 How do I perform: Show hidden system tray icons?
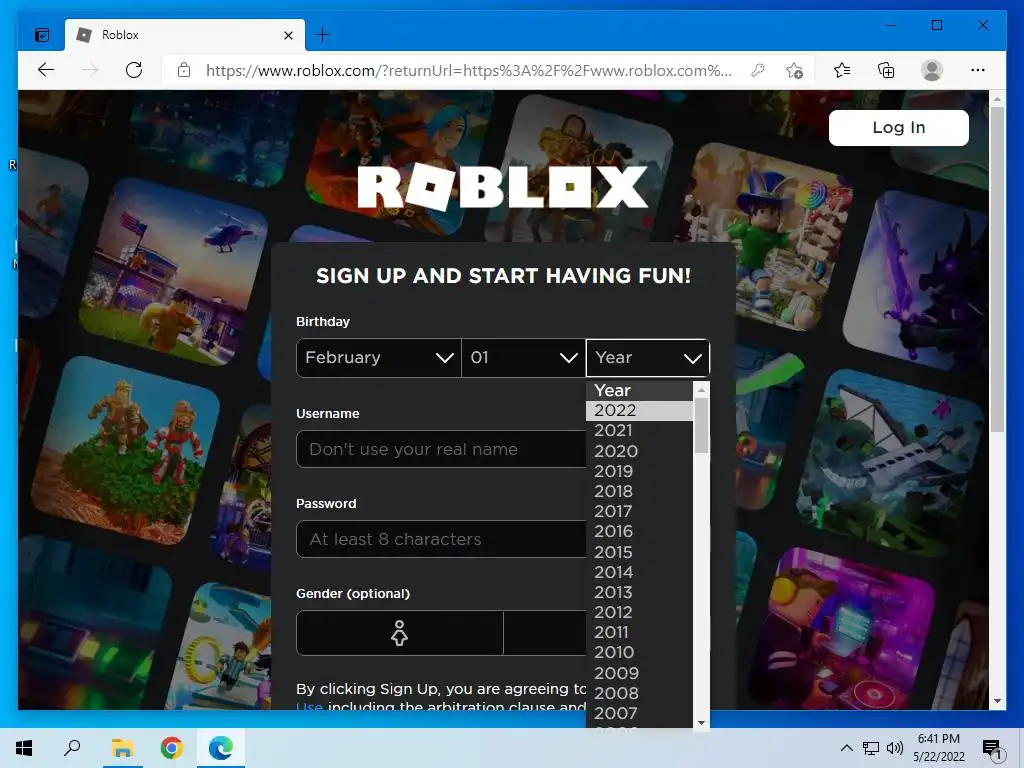[x=846, y=748]
